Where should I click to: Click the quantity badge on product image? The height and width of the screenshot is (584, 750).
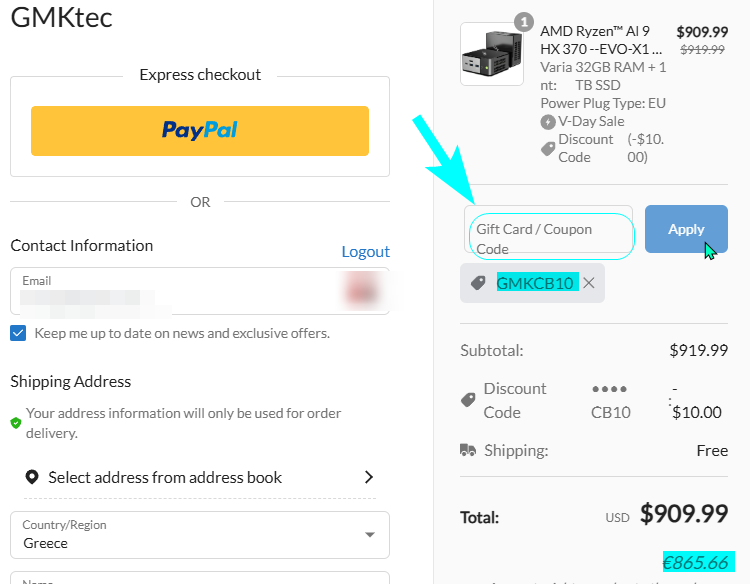tap(524, 22)
